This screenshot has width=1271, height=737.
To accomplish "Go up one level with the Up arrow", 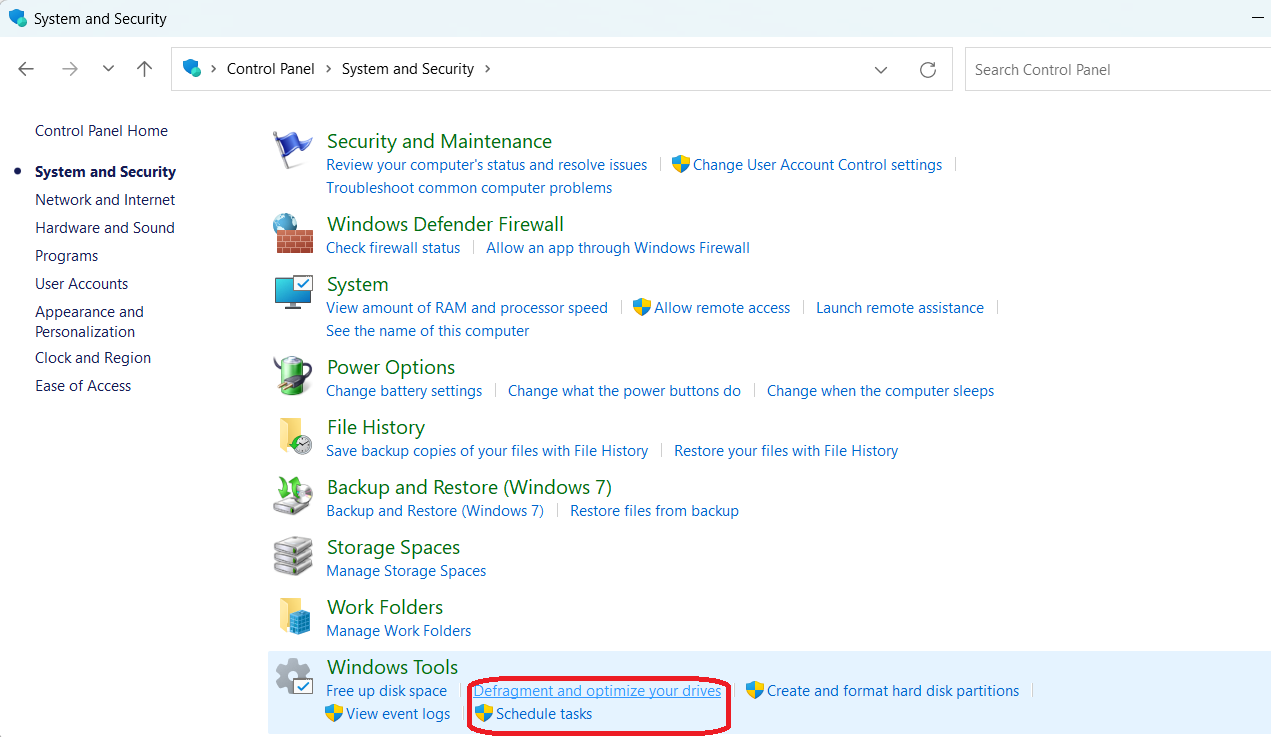I will click(145, 69).
